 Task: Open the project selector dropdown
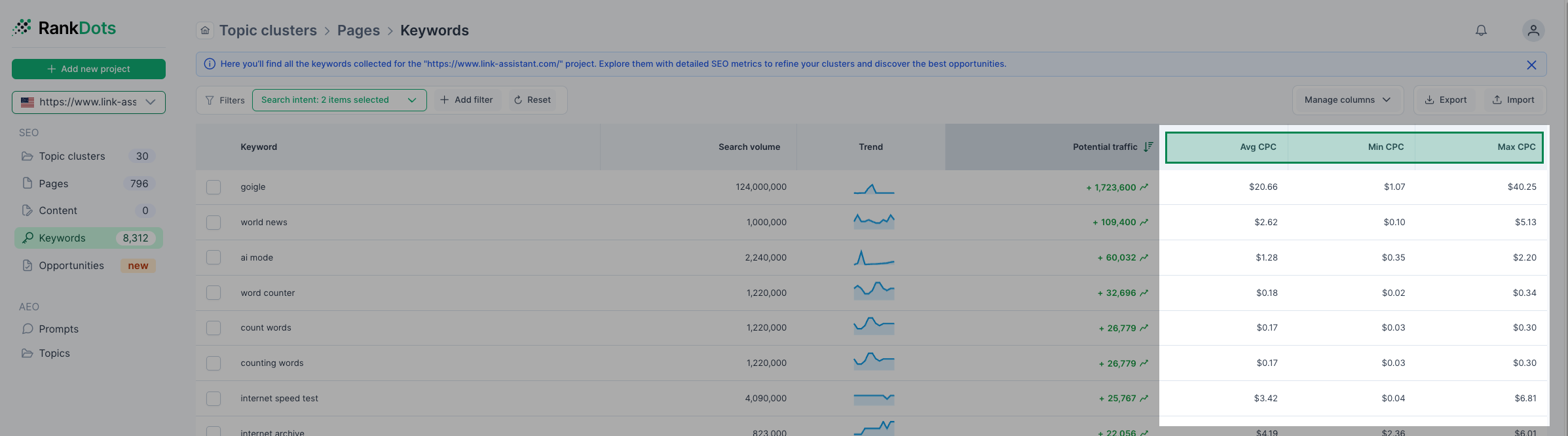click(88, 102)
